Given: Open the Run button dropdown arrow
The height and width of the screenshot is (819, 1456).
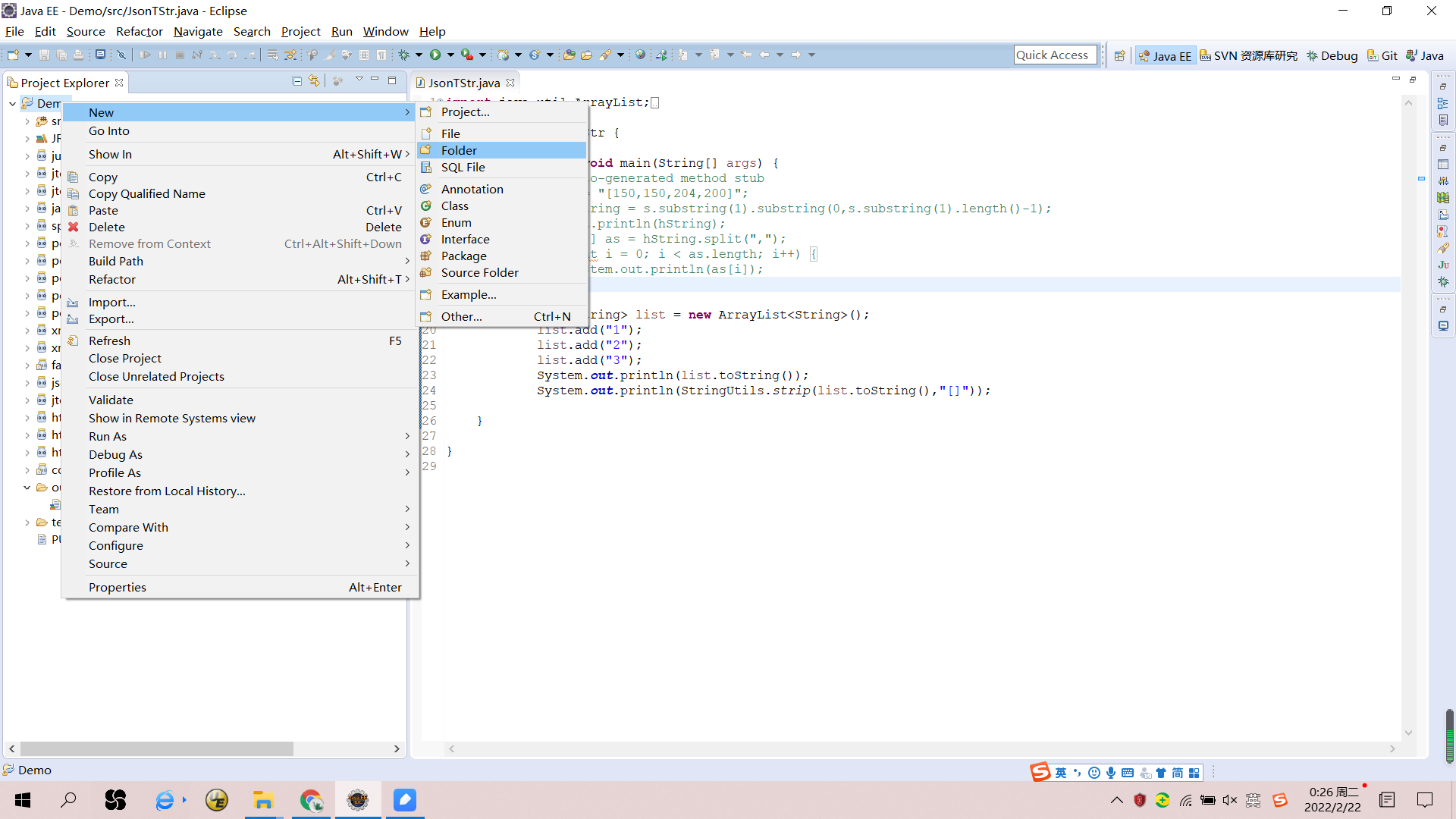Looking at the screenshot, I should coord(450,55).
